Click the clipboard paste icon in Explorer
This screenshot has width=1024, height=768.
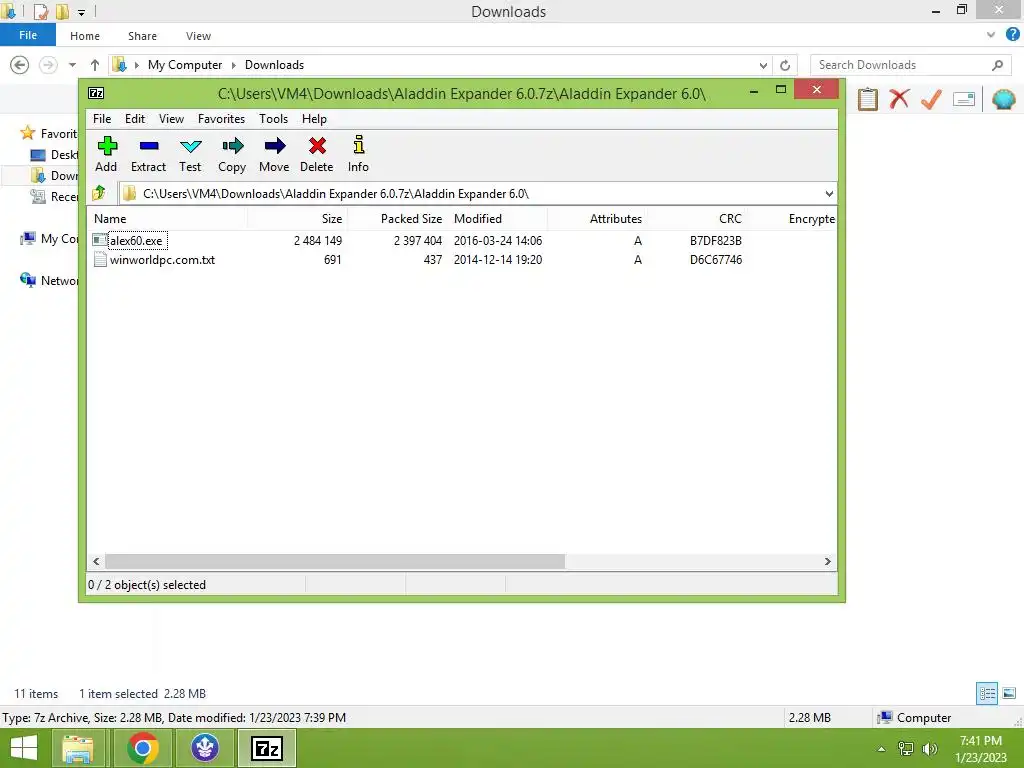867,99
